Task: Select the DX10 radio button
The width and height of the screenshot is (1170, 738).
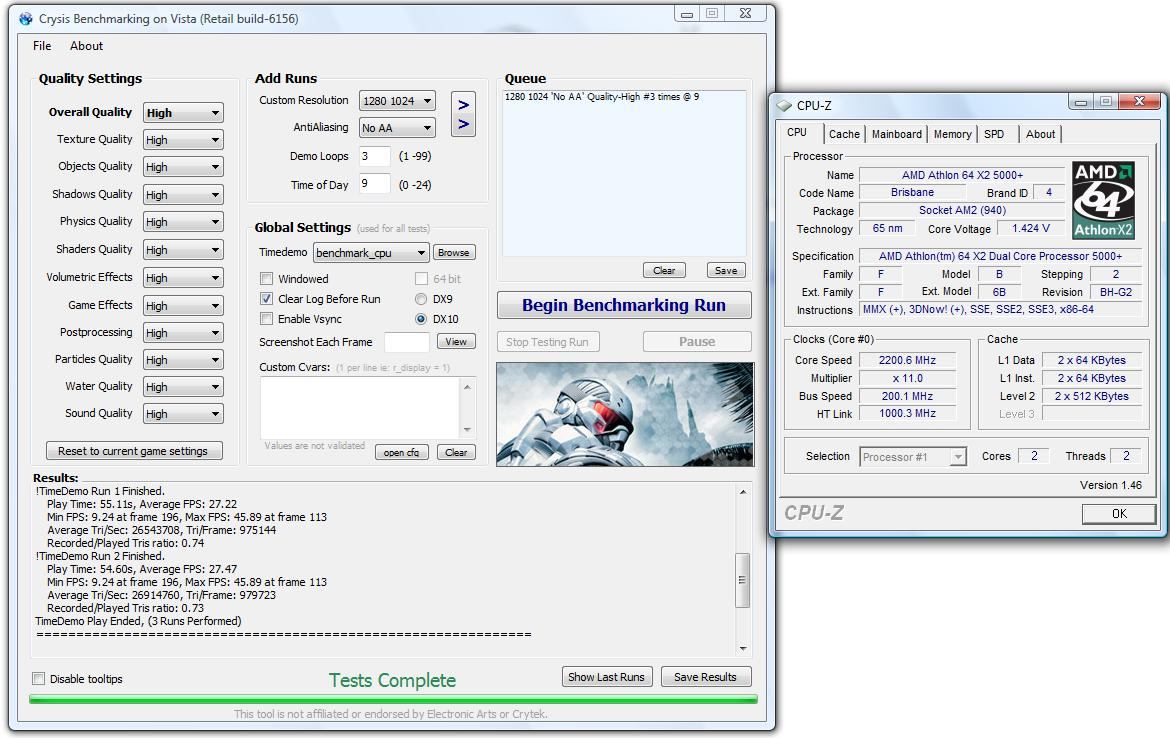Action: 421,319
